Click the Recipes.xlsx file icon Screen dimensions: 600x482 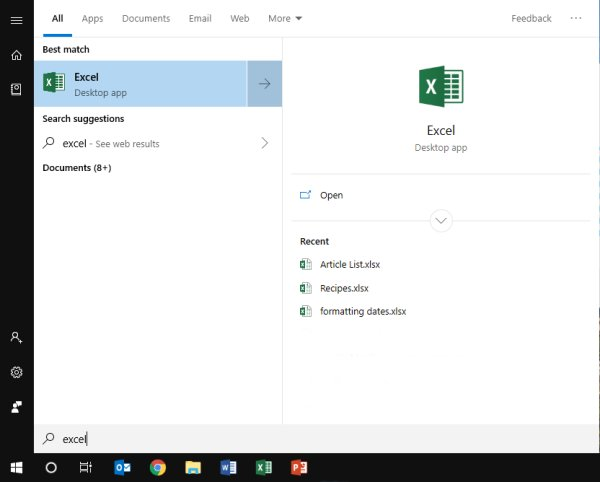305,288
